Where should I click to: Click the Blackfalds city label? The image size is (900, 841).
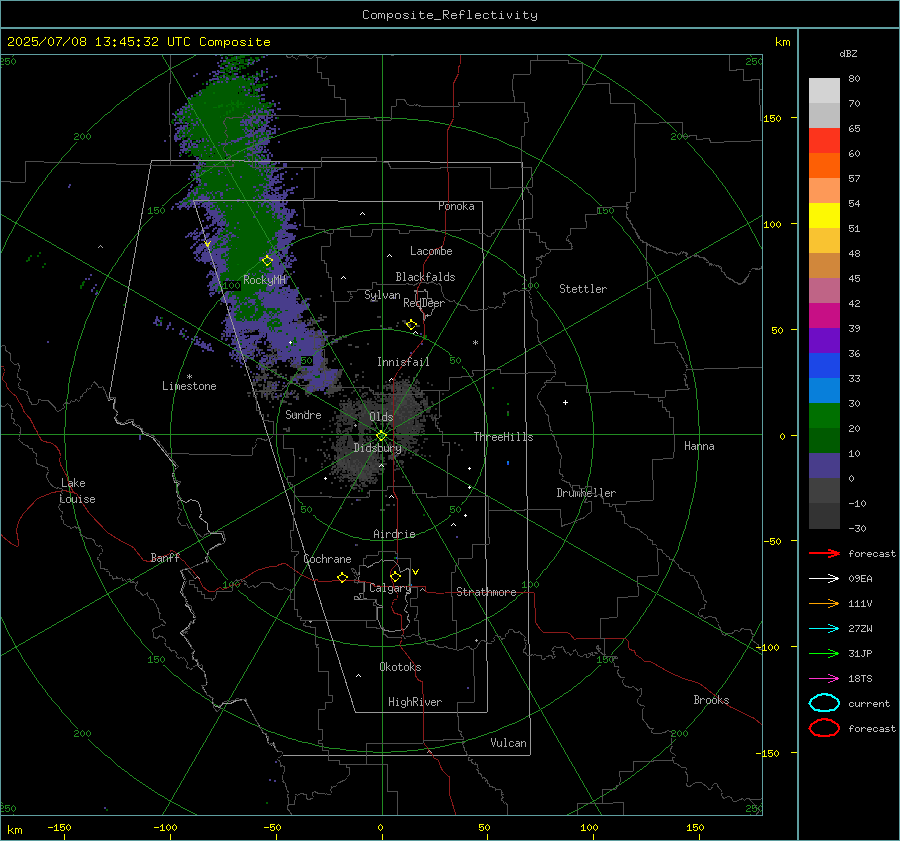425,277
